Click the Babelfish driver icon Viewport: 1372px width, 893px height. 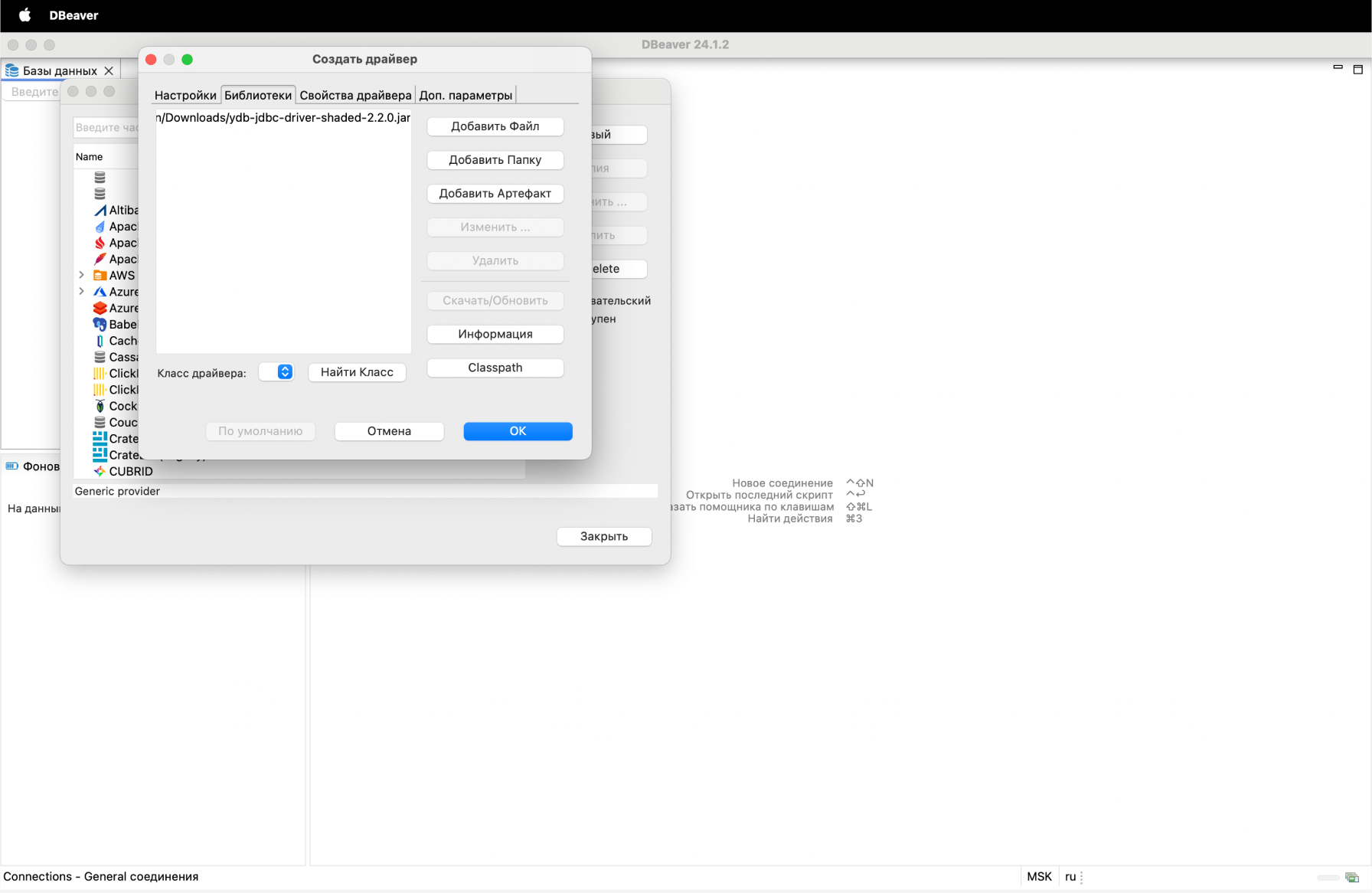[x=100, y=325]
